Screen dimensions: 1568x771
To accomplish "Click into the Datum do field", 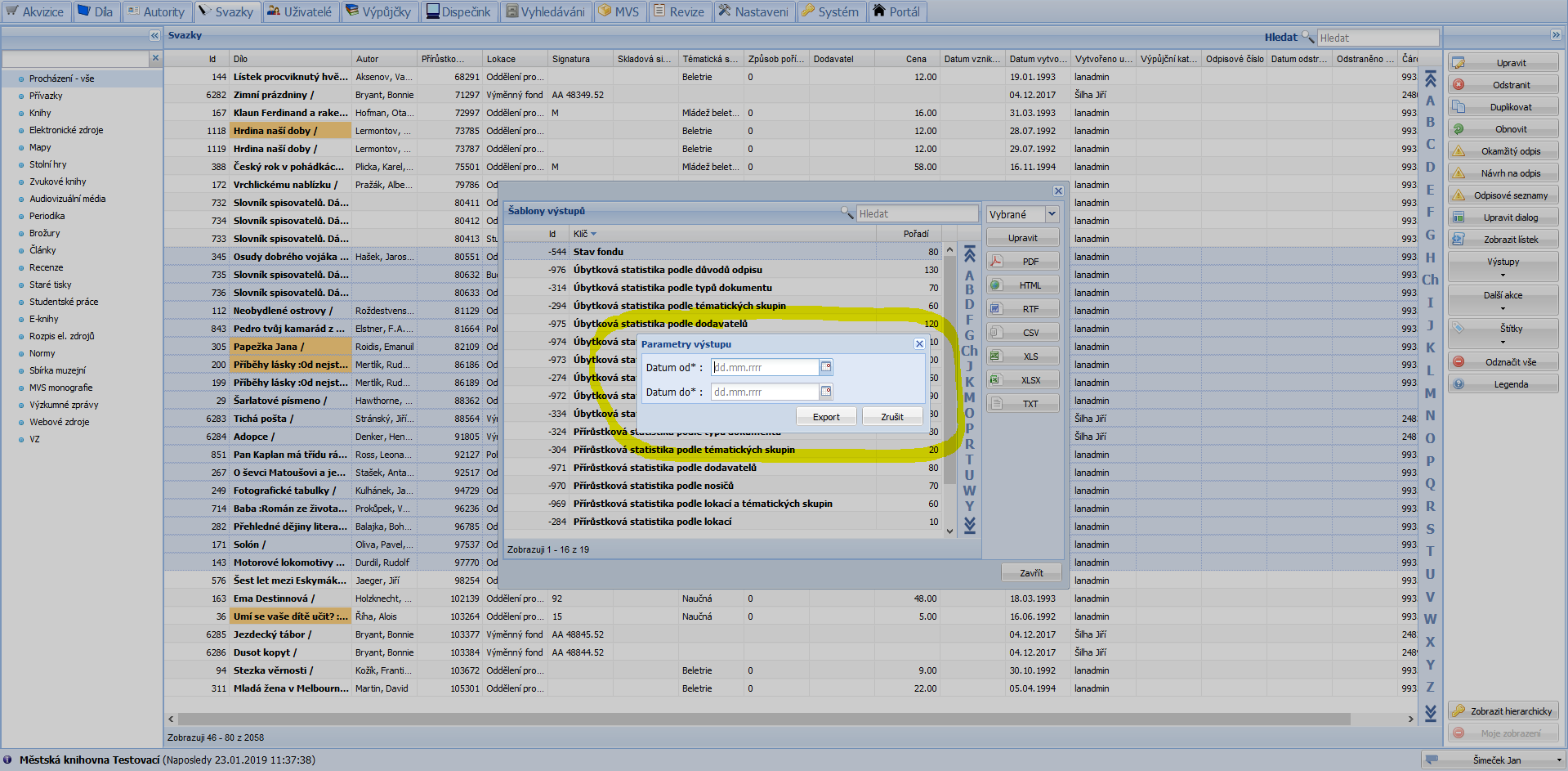I will (x=765, y=392).
